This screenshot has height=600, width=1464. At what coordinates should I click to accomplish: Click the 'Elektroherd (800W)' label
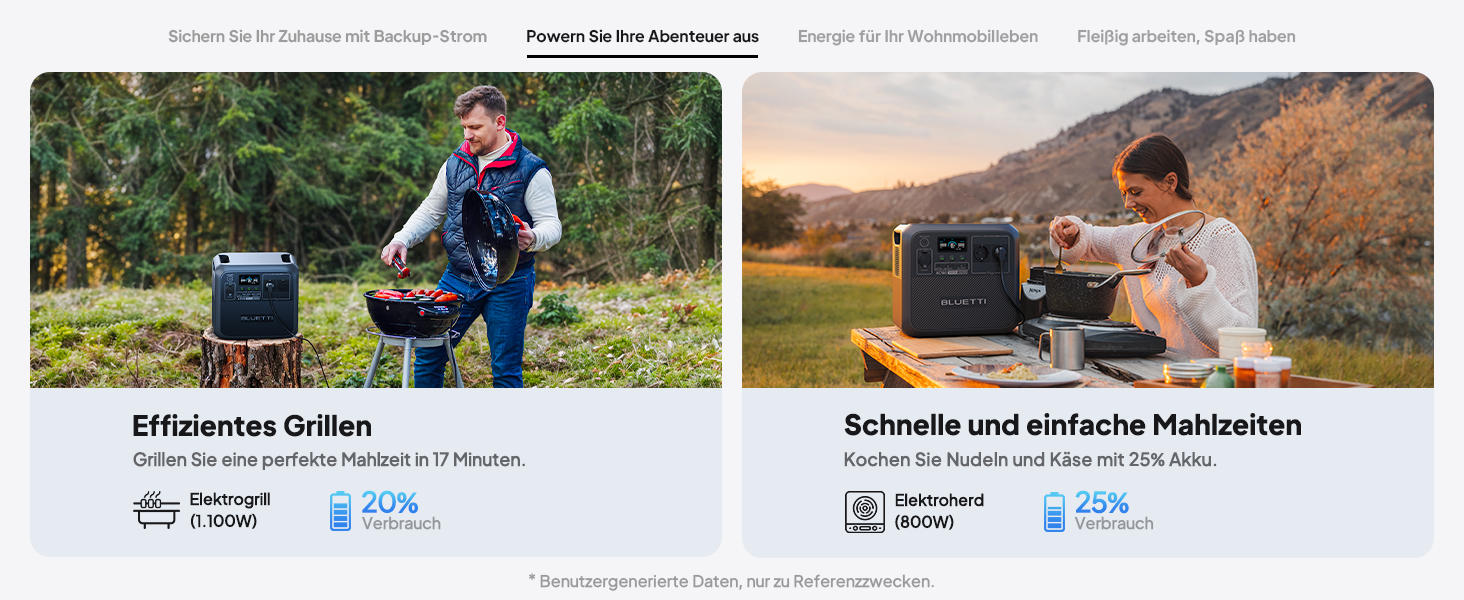pos(939,510)
